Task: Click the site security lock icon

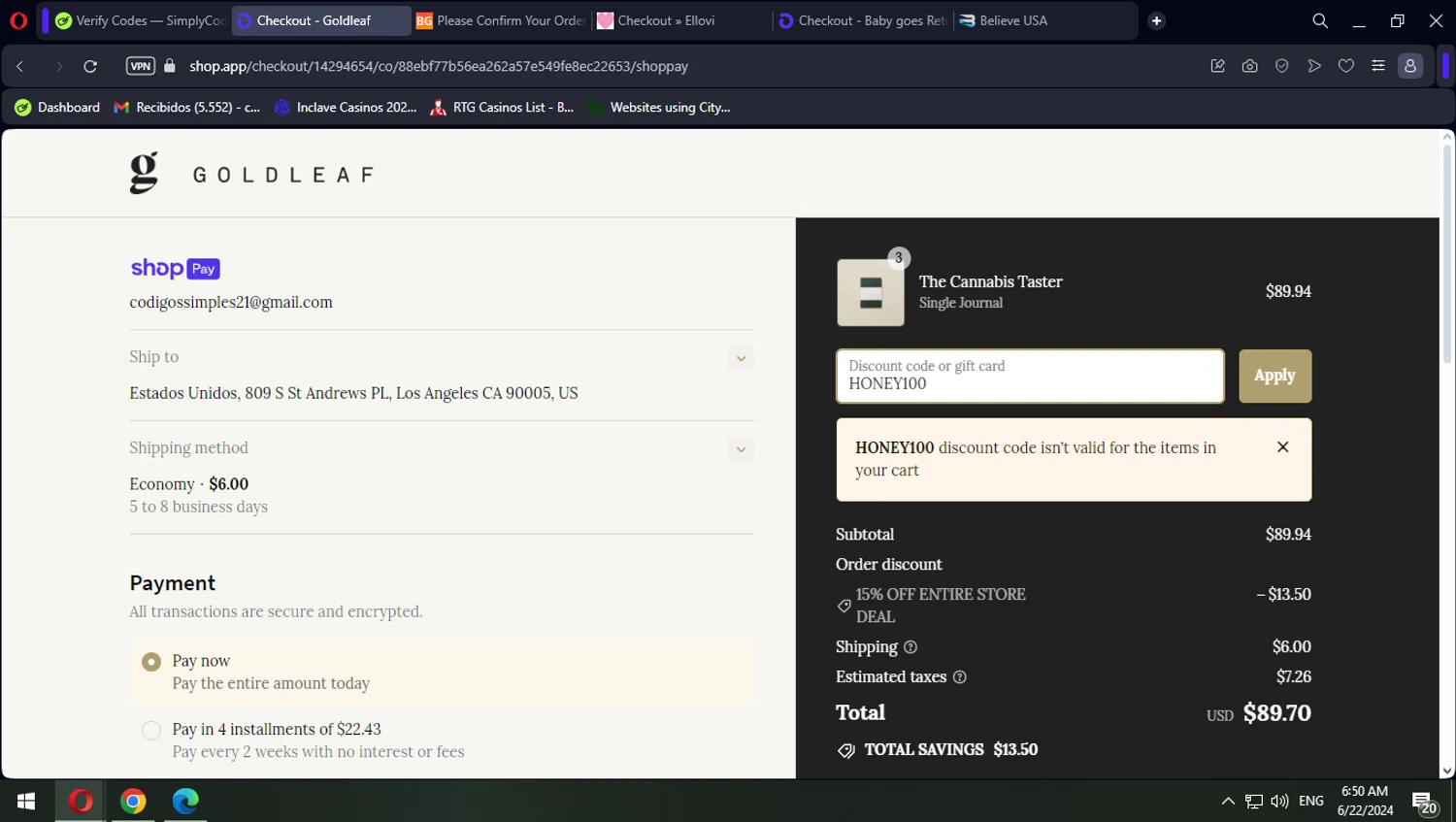Action: point(170,66)
